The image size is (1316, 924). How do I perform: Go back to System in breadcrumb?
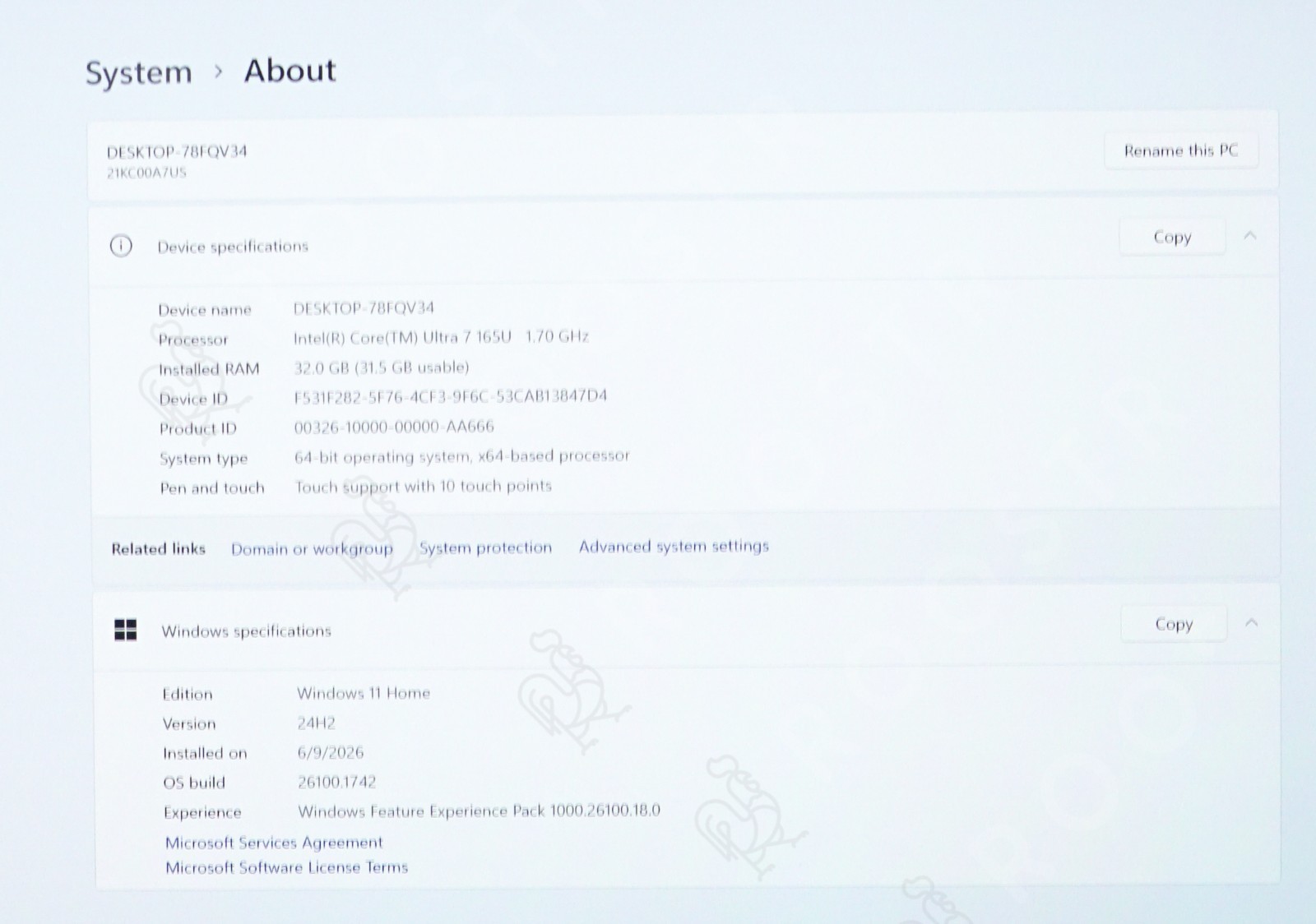click(x=139, y=72)
